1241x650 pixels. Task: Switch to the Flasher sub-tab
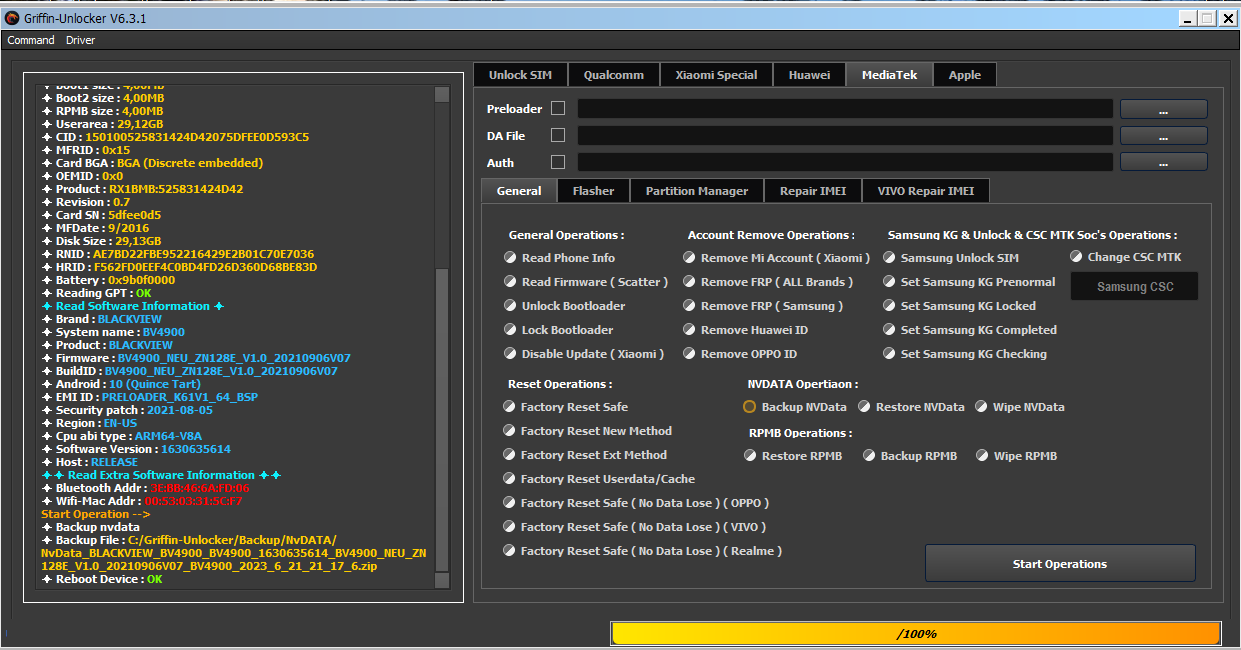coord(593,191)
